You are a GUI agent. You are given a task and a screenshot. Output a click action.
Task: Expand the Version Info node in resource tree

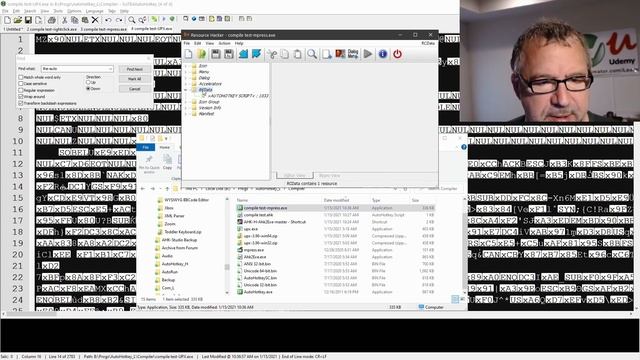[186, 108]
